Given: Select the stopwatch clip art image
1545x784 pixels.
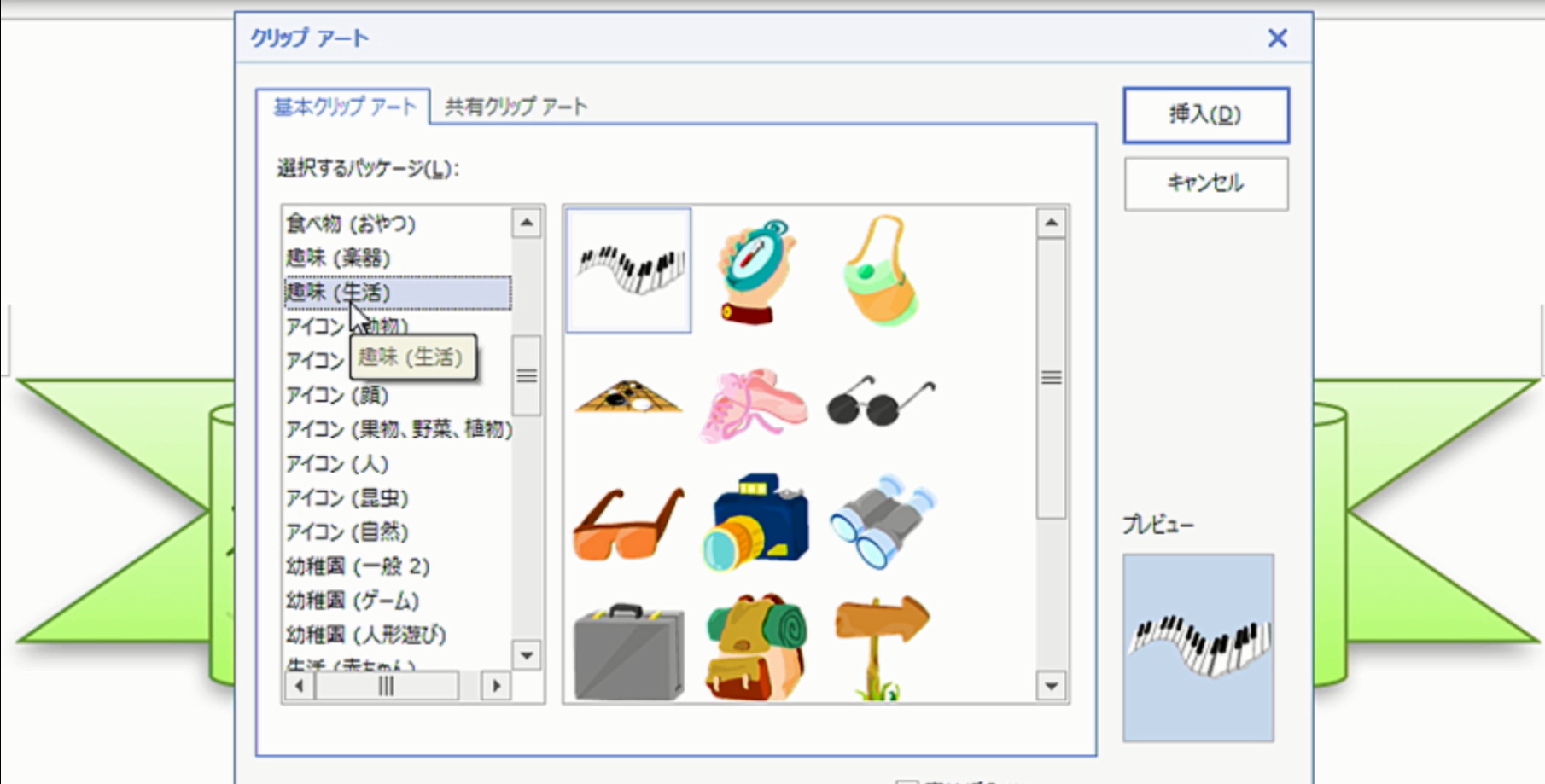Looking at the screenshot, I should pos(755,271).
